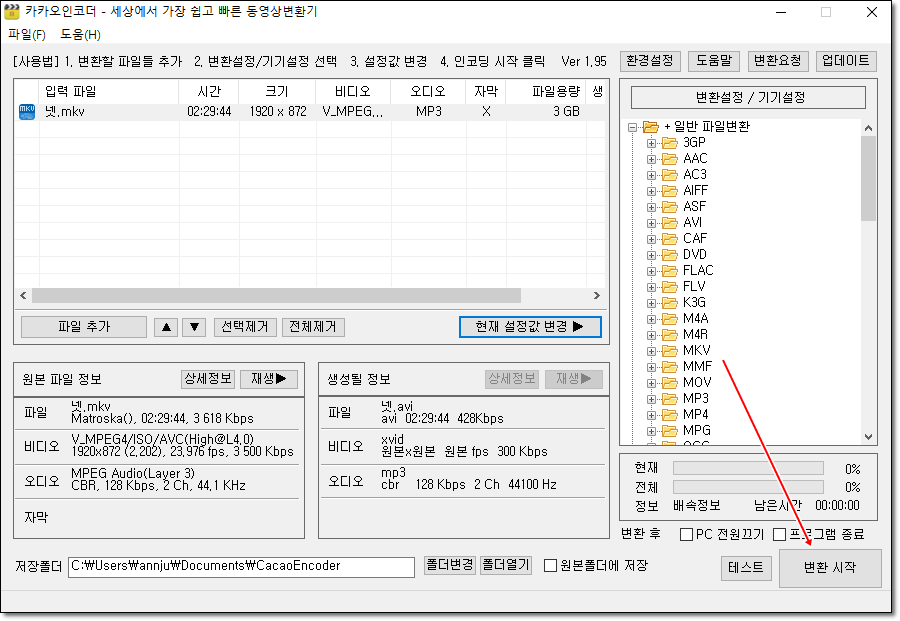This screenshot has height=621, width=900.
Task: Play the original file with 재생▶
Action: [x=269, y=379]
